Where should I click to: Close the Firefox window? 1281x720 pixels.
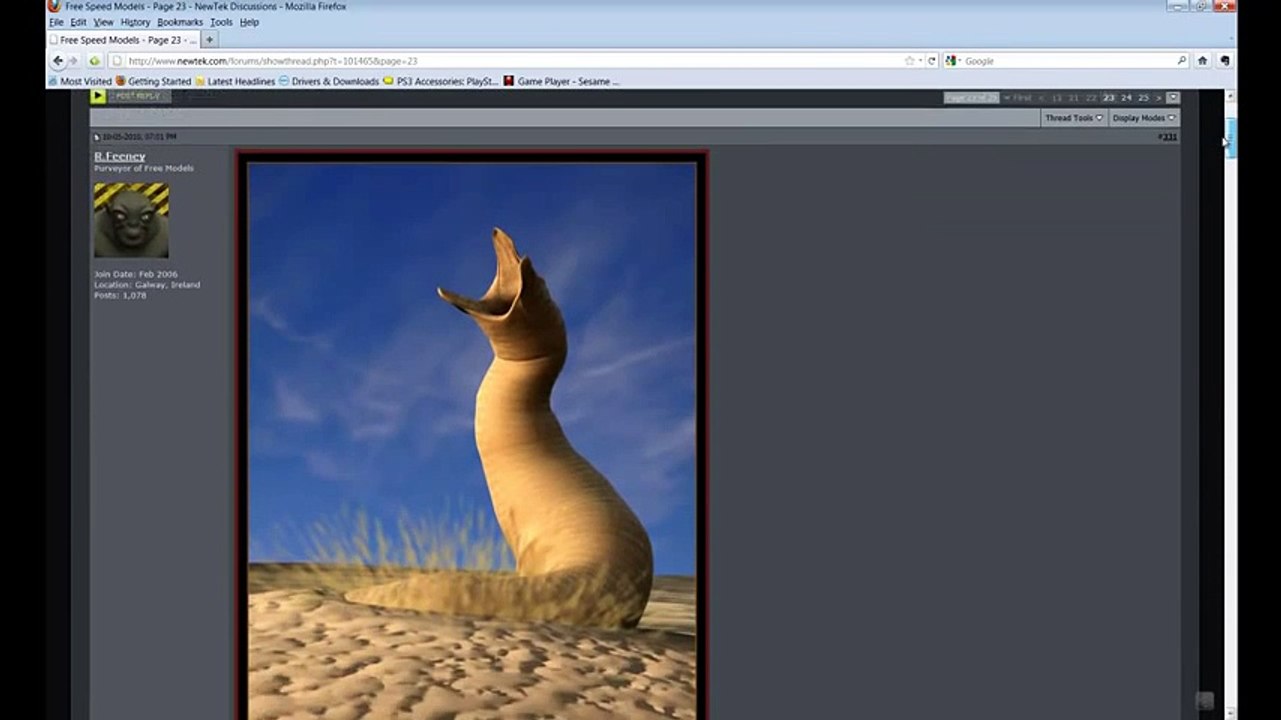coord(1225,6)
